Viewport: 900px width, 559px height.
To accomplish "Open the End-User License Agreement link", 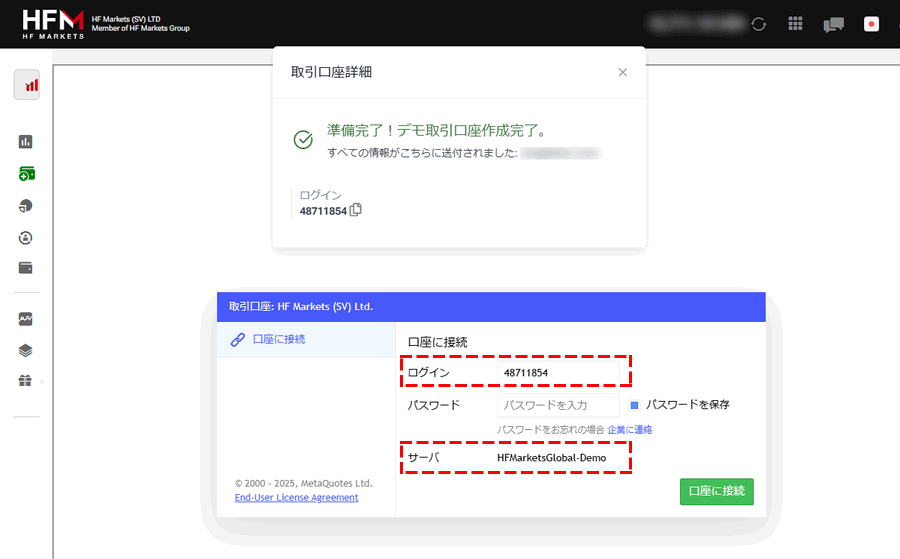I will tap(296, 498).
